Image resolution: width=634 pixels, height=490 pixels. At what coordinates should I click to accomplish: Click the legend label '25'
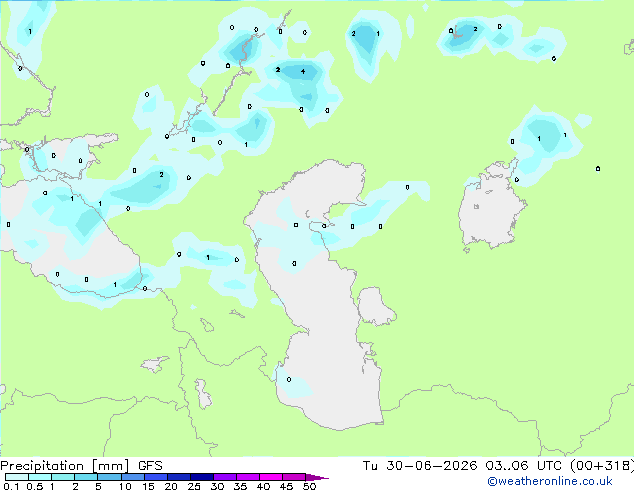click(x=194, y=486)
